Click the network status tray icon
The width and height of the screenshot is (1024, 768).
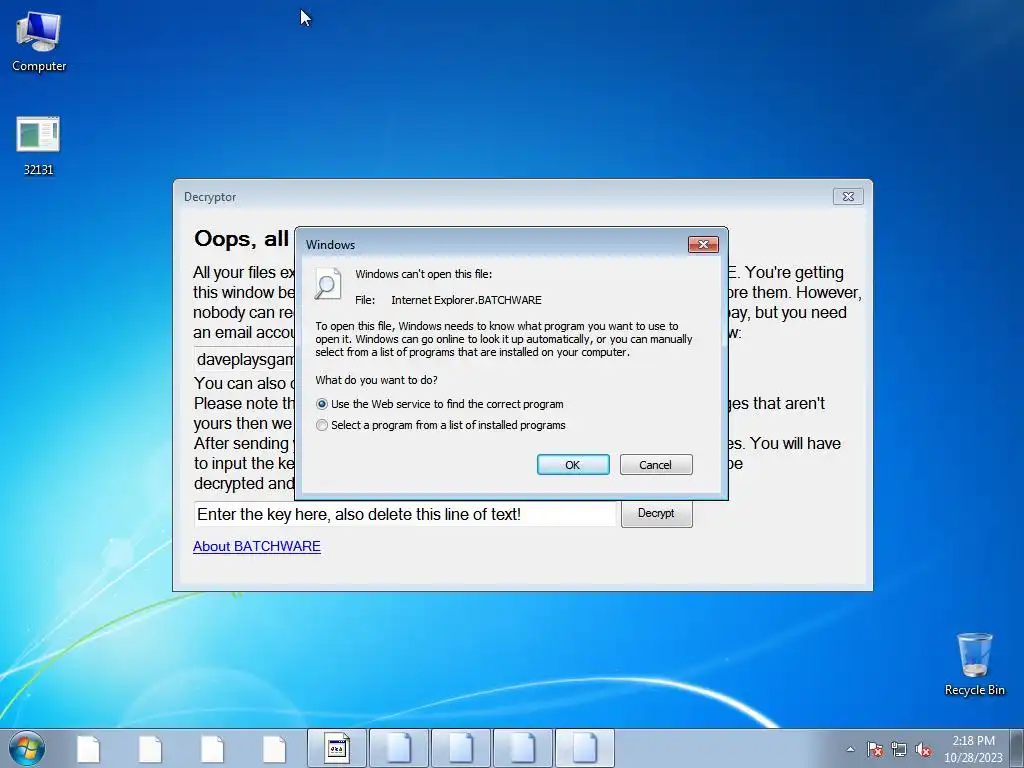(899, 749)
